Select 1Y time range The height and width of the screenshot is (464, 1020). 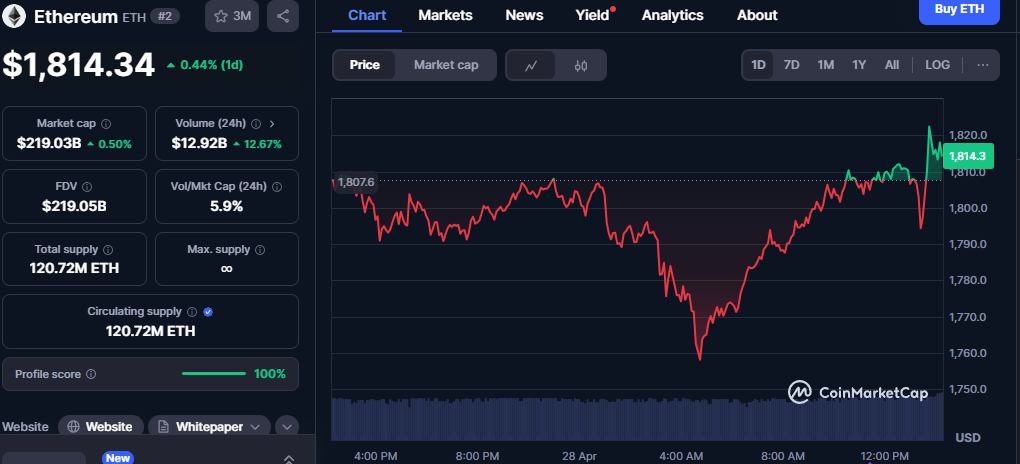pyautogui.click(x=859, y=65)
